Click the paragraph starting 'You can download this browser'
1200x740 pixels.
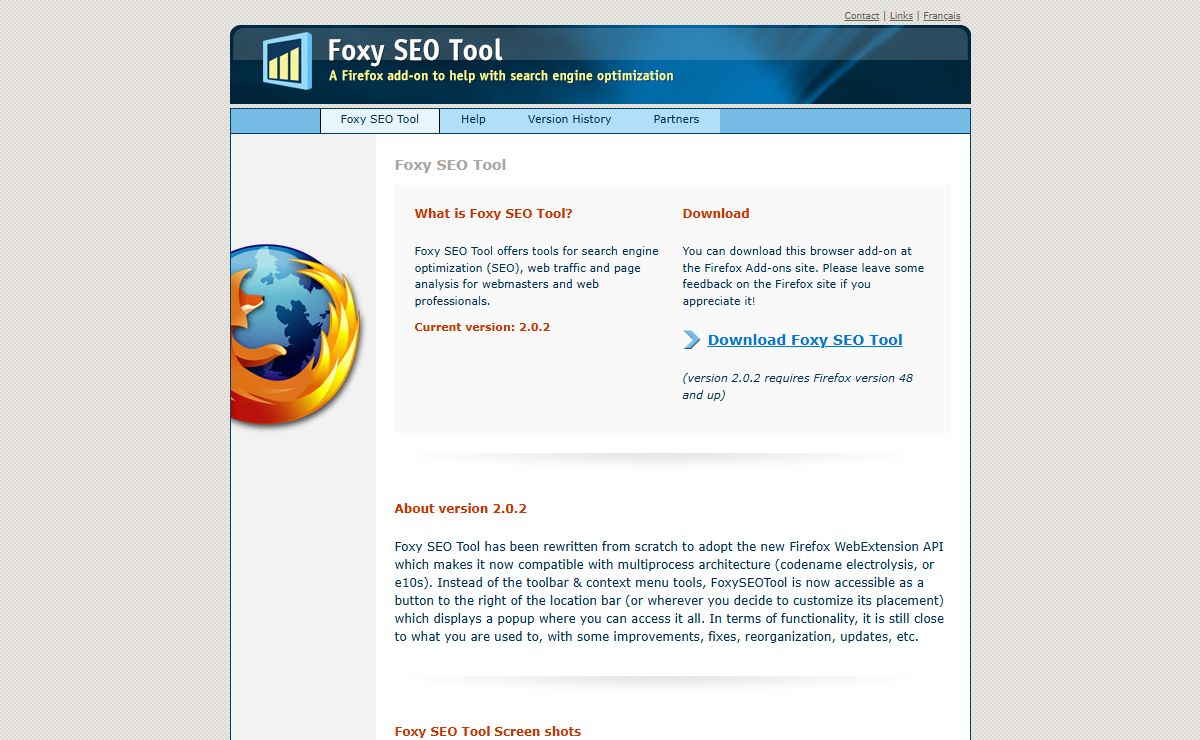(803, 276)
